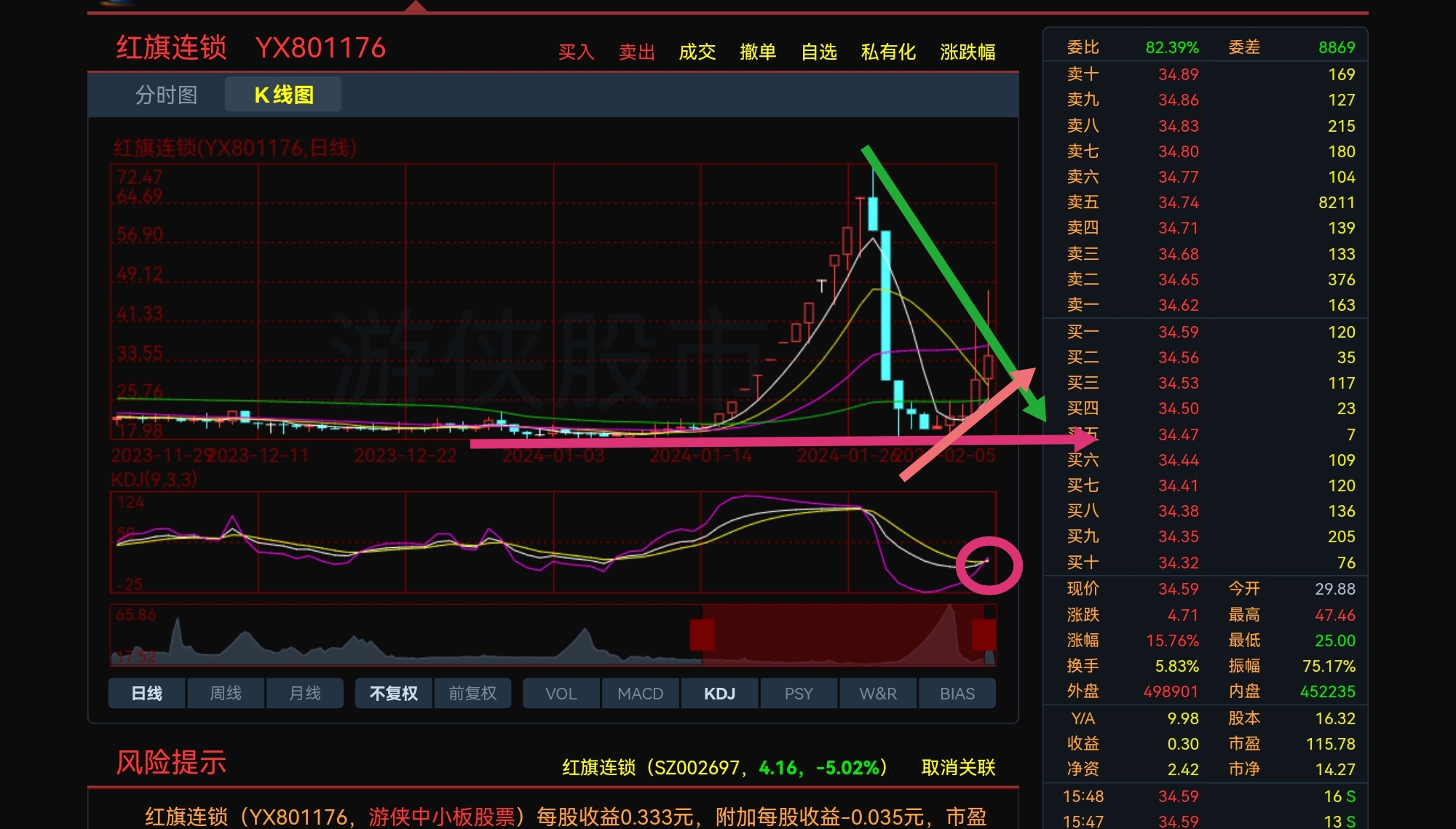This screenshot has height=829, width=1456.
Task: Open the 撤单 cancel order link
Action: click(758, 52)
